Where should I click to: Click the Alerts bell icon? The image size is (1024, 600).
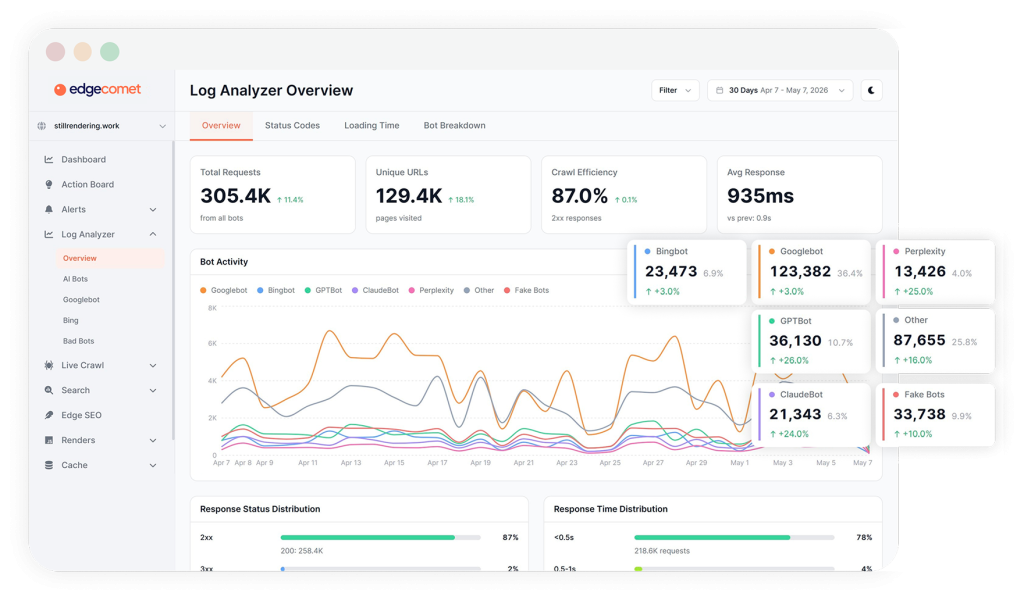coord(49,210)
